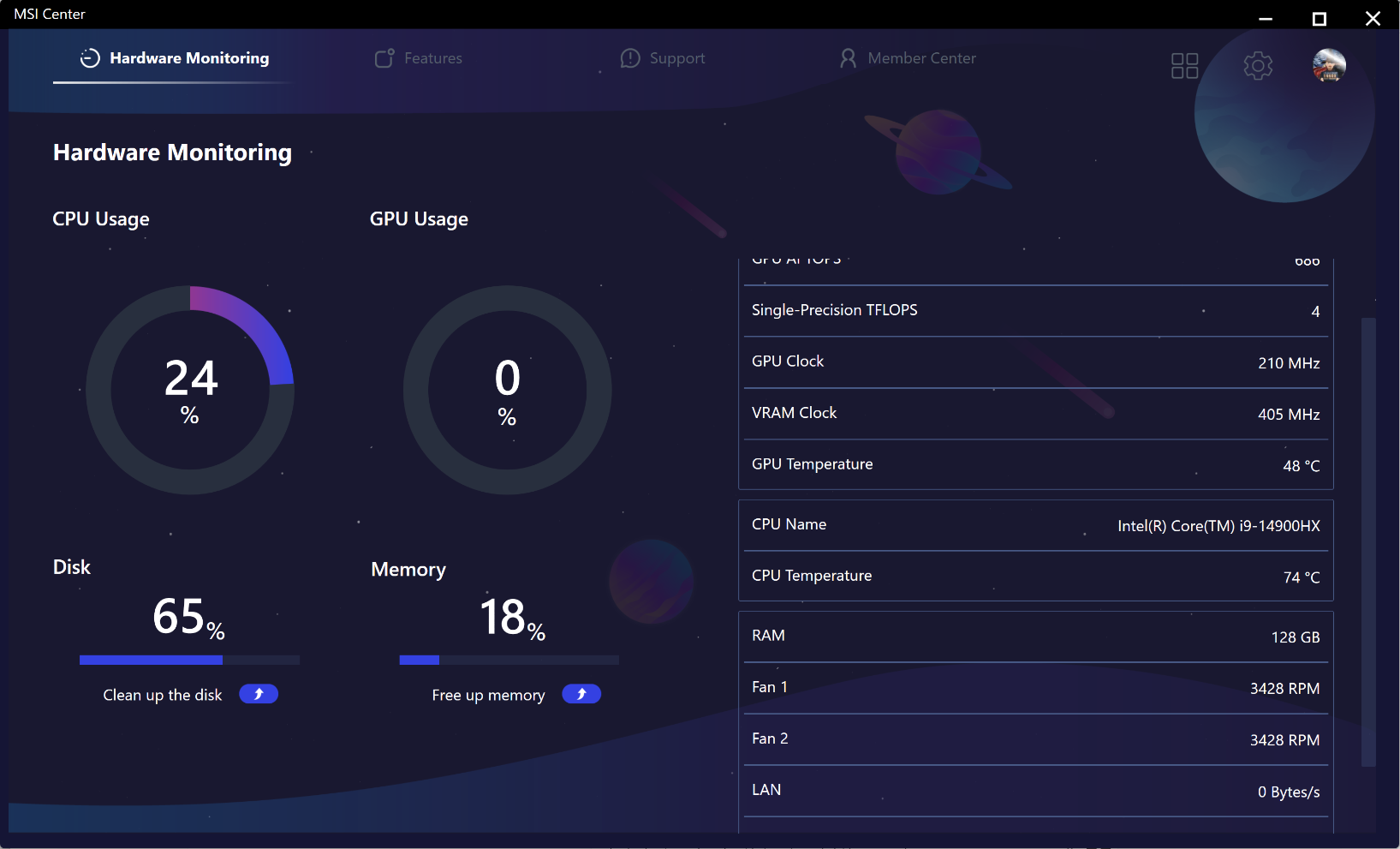Click the 128 GB RAM value

click(x=1296, y=637)
